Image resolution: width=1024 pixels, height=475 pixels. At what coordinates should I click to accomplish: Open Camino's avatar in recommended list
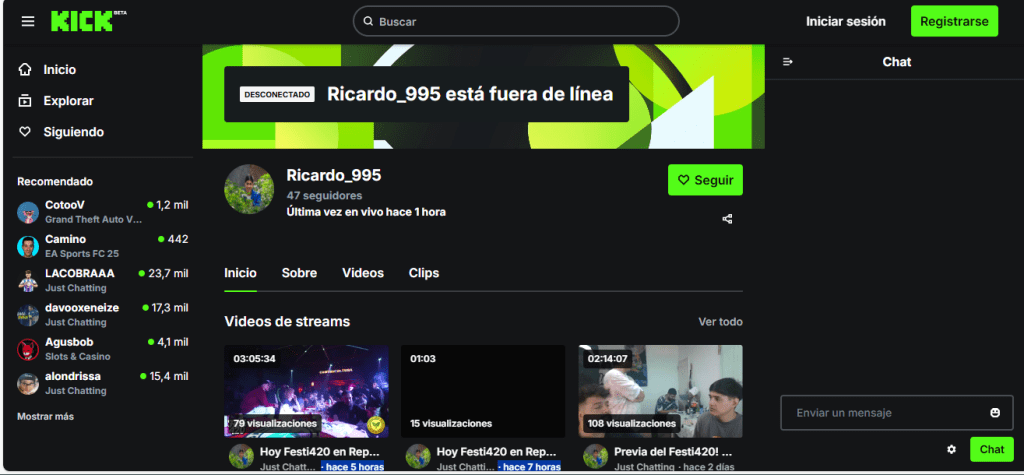[x=28, y=246]
